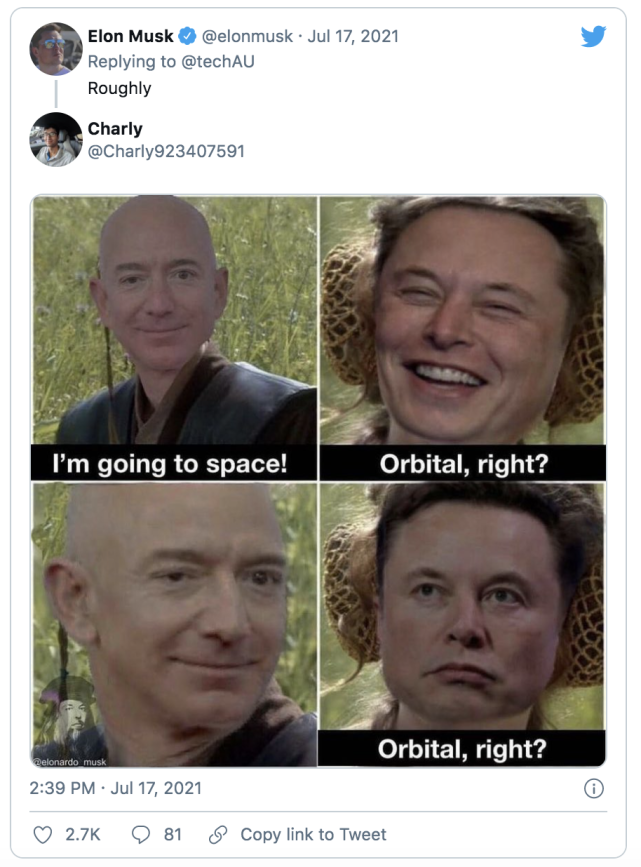Open tweet info circle icon

pos(593,788)
